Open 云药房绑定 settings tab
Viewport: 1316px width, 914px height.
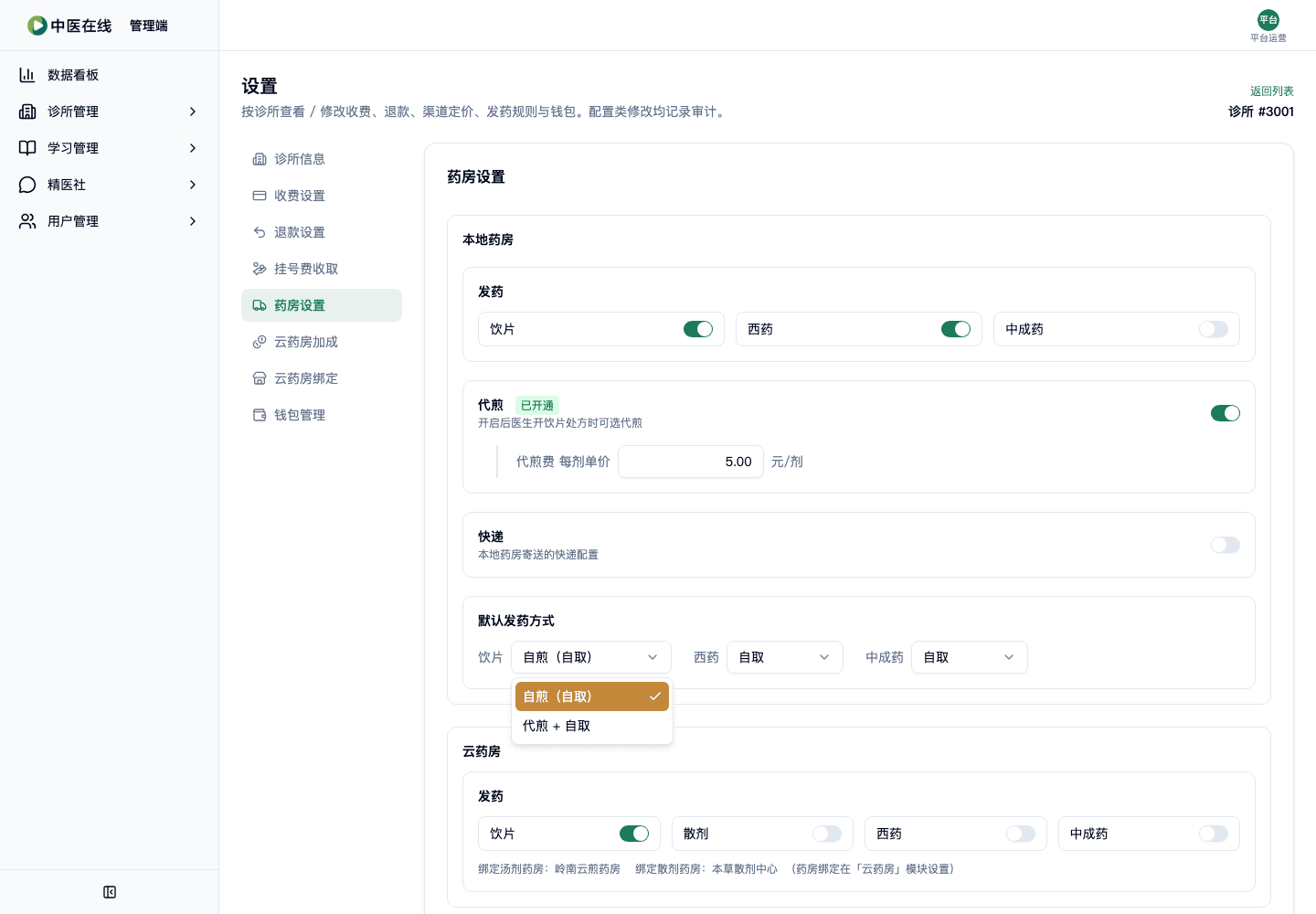pyautogui.click(x=322, y=378)
